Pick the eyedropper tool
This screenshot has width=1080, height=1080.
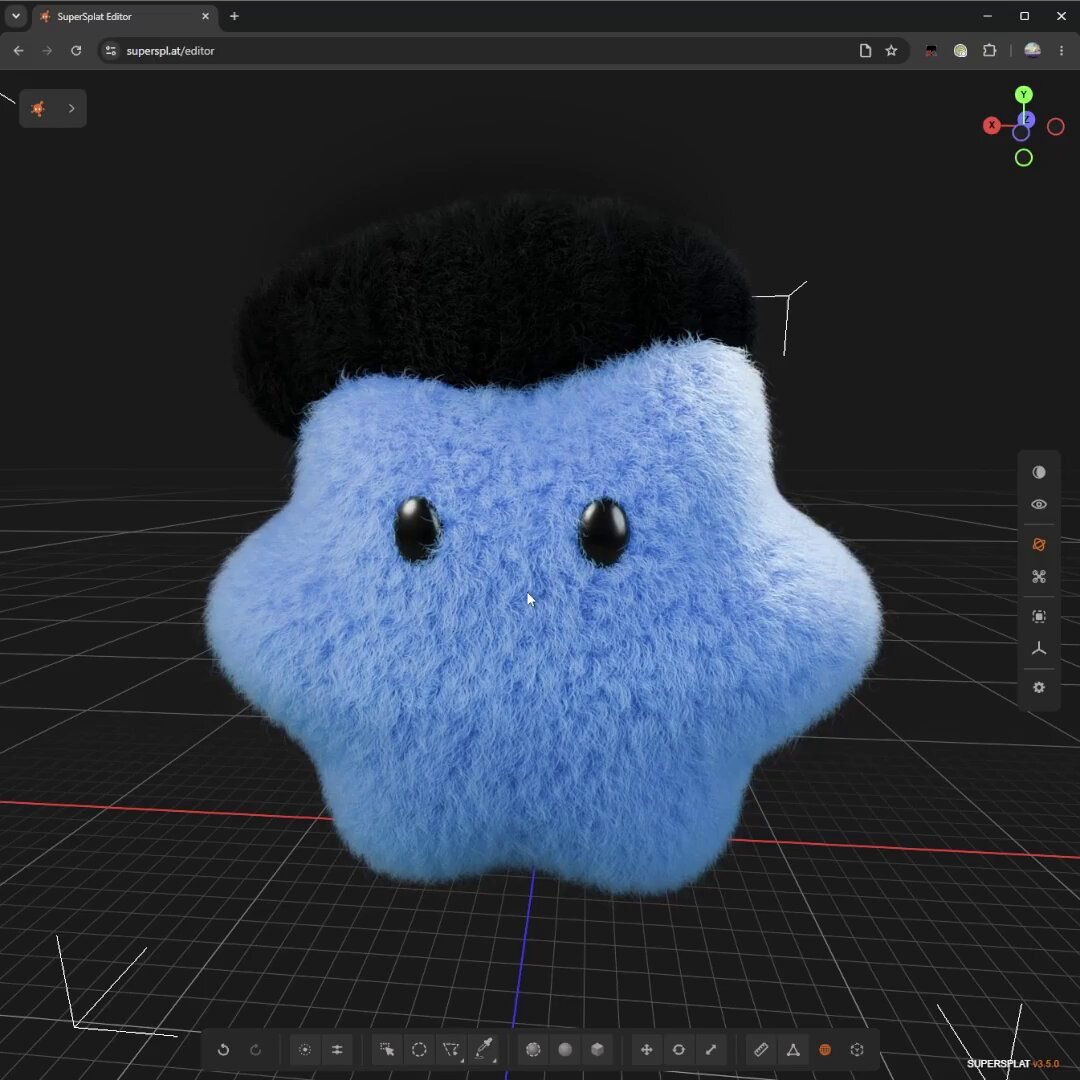(484, 1049)
